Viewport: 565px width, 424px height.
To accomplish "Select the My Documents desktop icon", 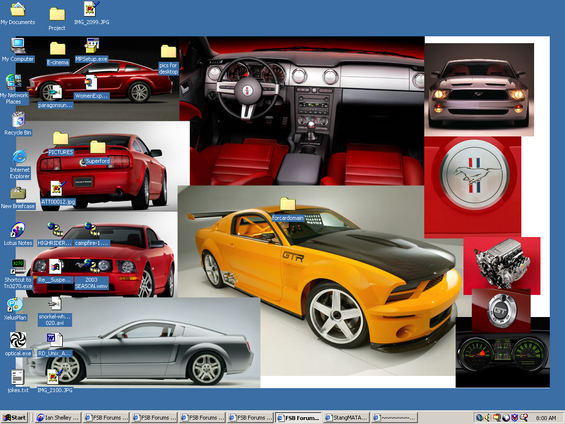I will [x=18, y=14].
